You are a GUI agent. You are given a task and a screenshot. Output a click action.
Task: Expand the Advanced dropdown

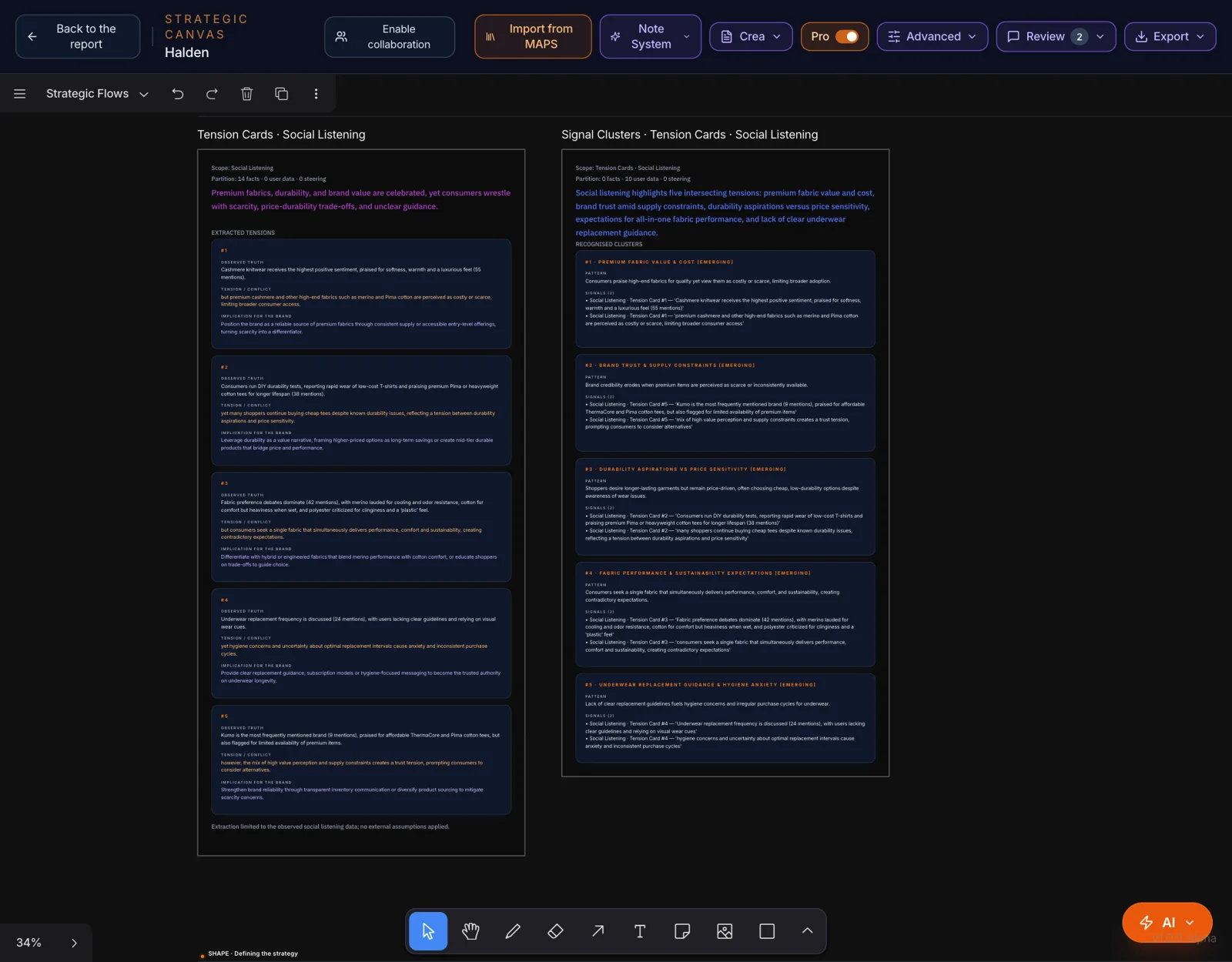[932, 36]
